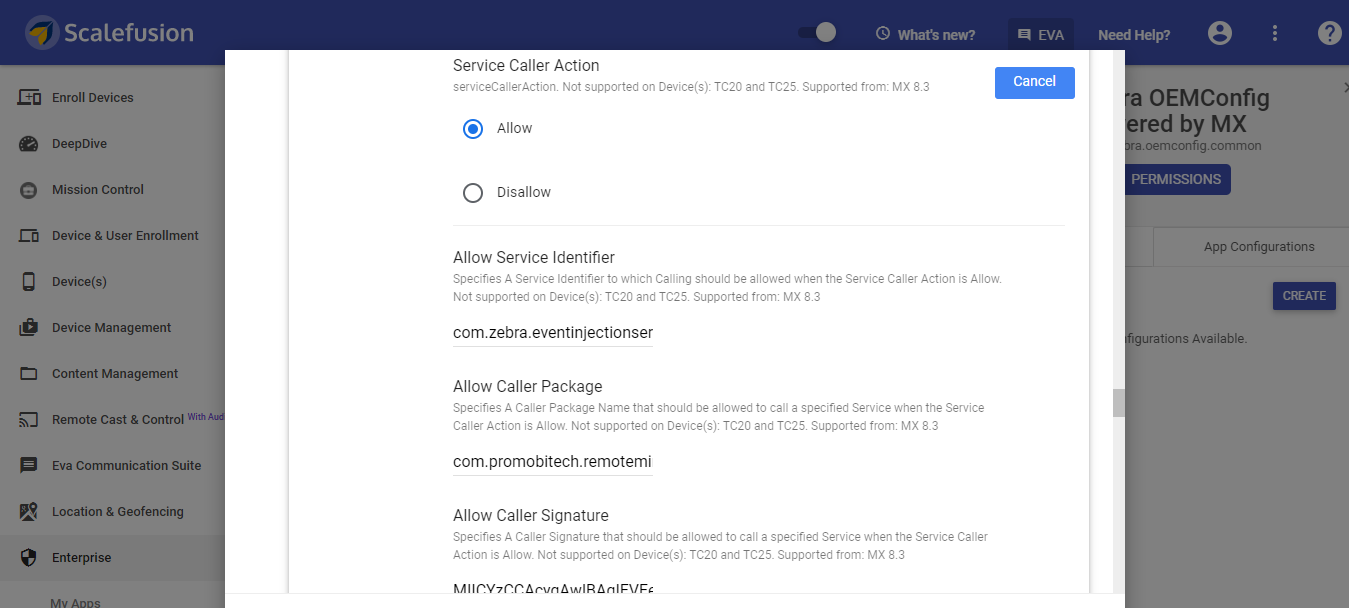
Task: Click the Location & Geofencing map icon
Action: coord(30,511)
